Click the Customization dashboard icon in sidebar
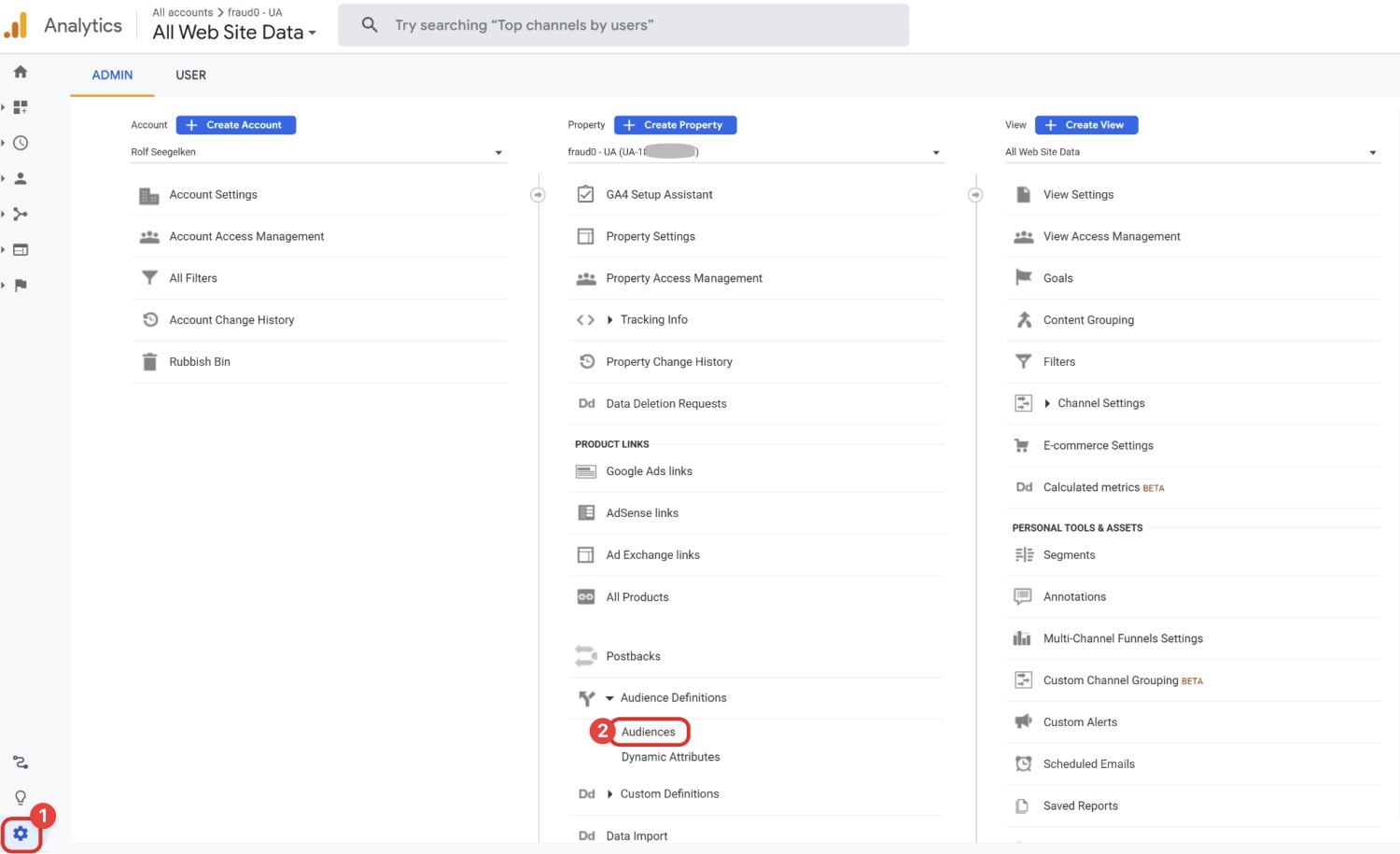 pyautogui.click(x=21, y=107)
